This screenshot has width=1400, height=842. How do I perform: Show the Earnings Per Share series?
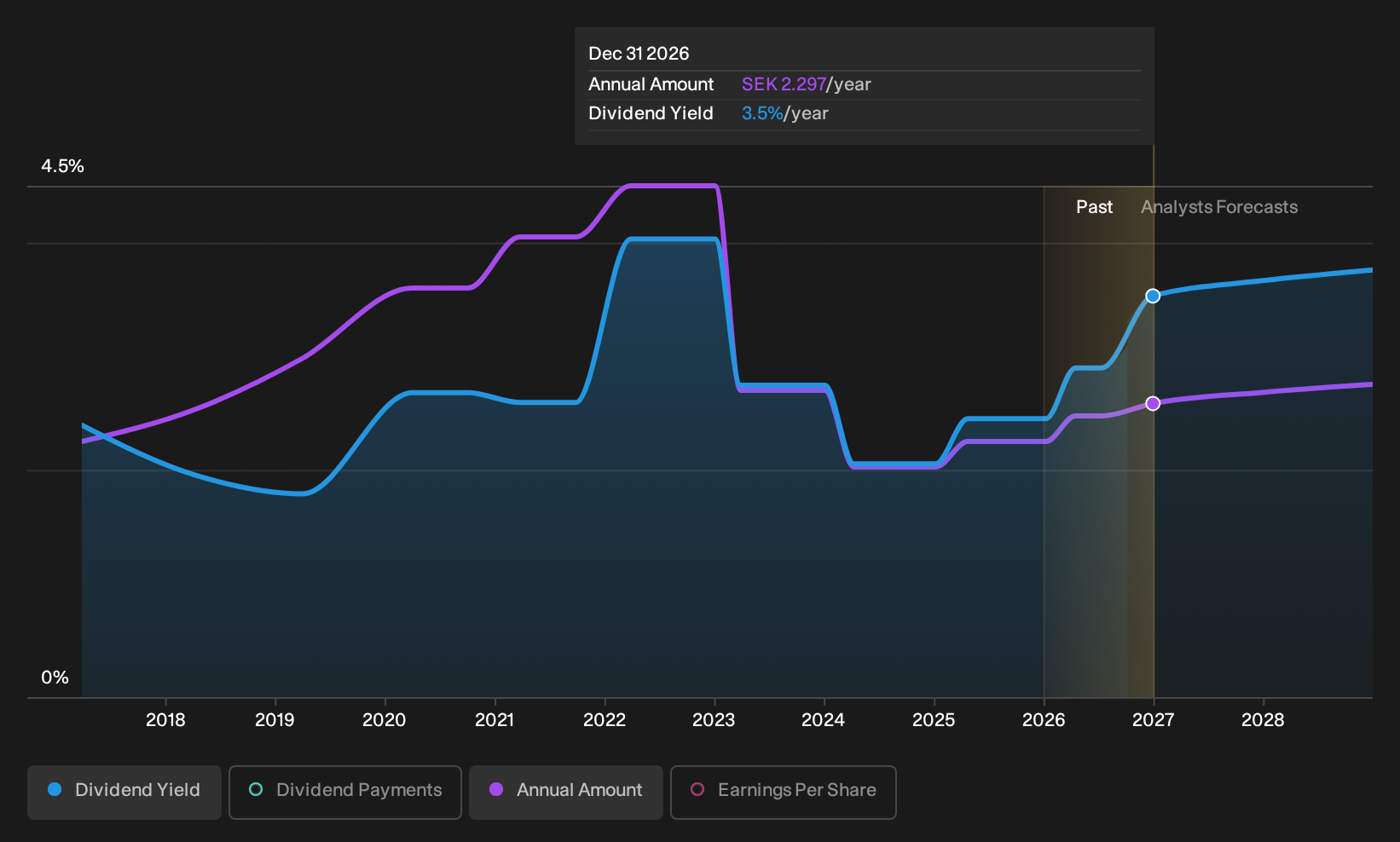[784, 793]
